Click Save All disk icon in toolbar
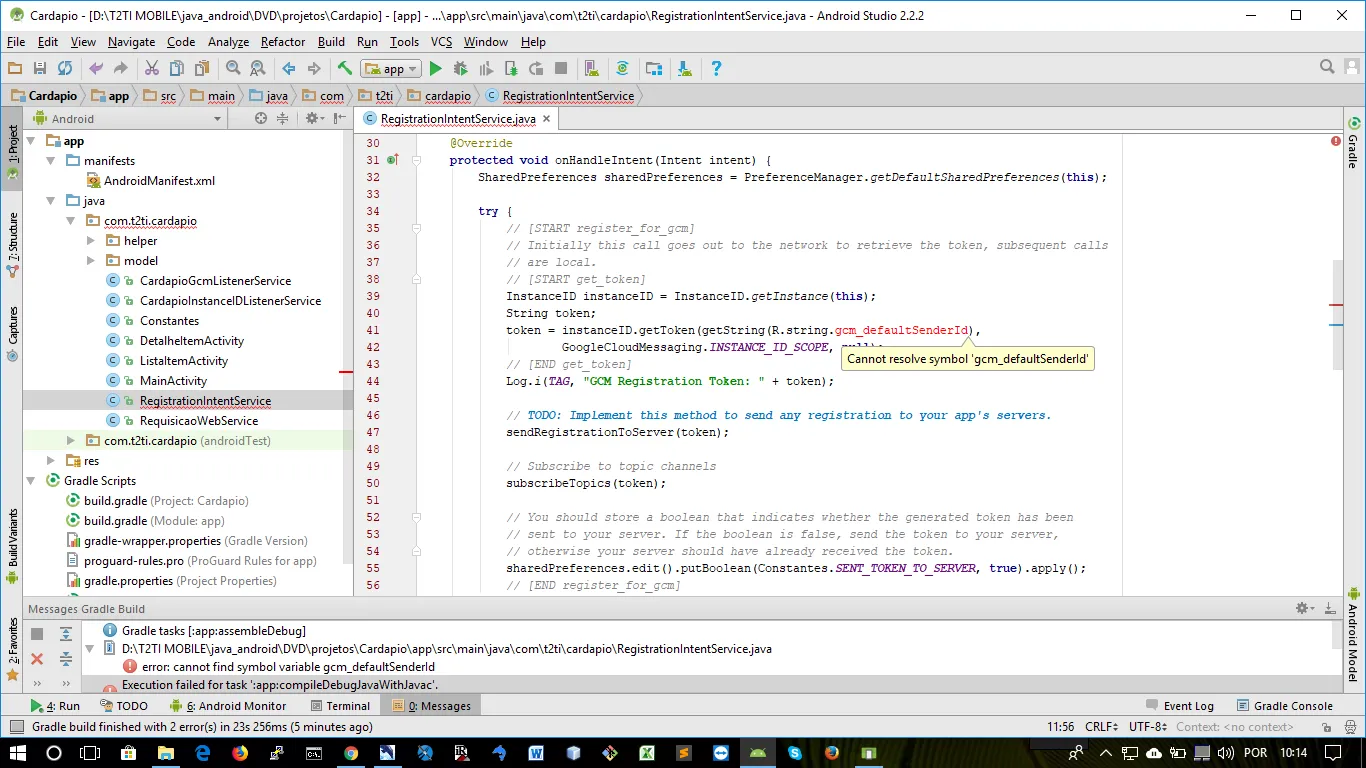 tap(40, 69)
